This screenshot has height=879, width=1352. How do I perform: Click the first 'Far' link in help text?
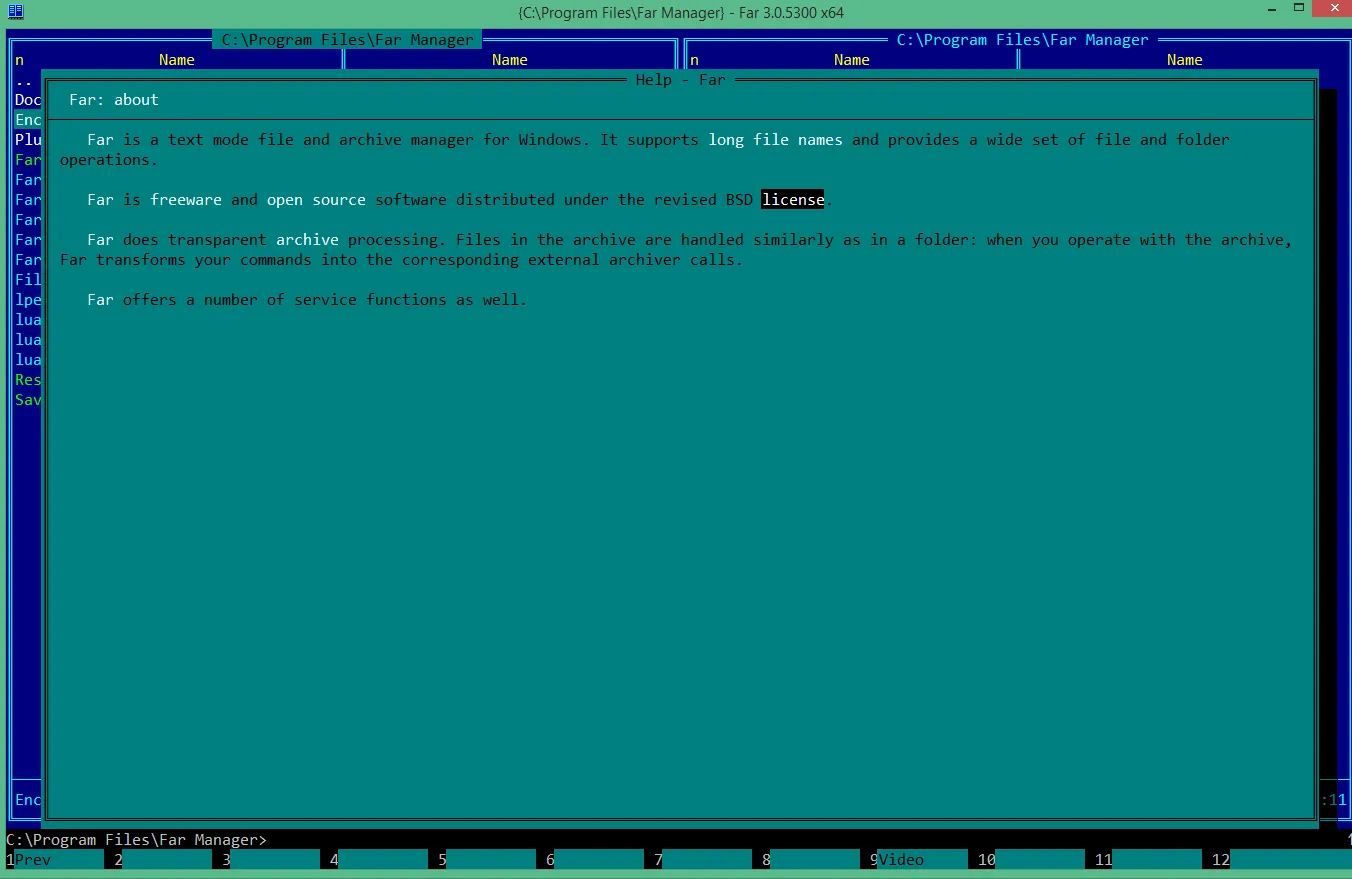(100, 140)
